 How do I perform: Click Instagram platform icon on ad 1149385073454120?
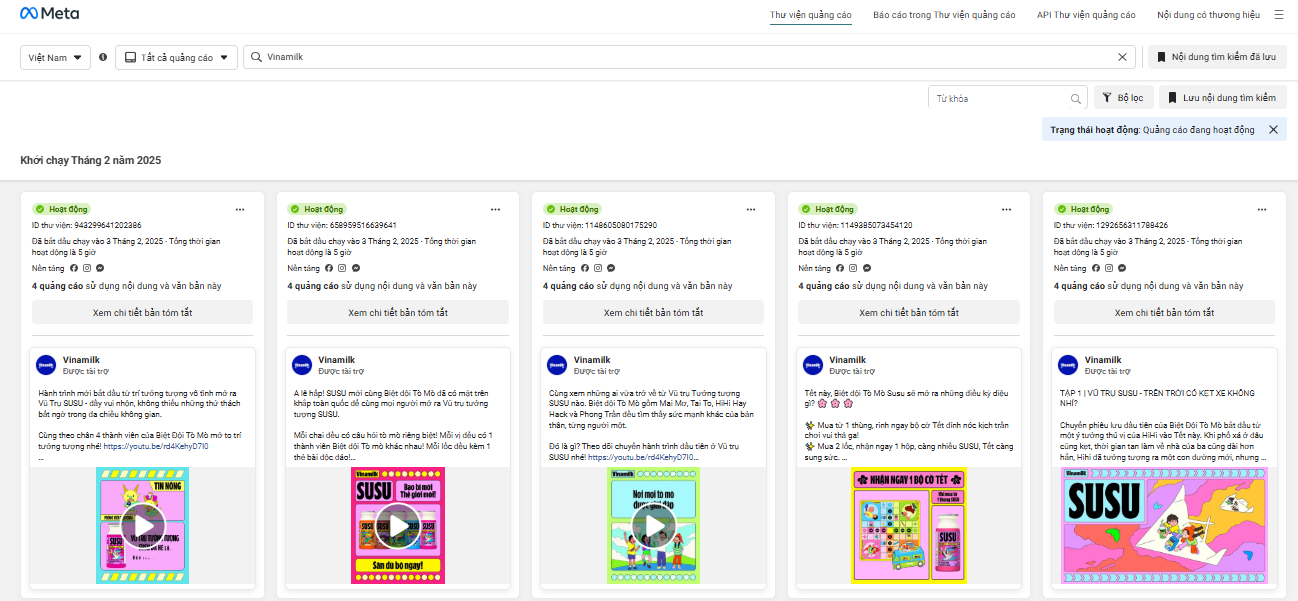(x=854, y=268)
